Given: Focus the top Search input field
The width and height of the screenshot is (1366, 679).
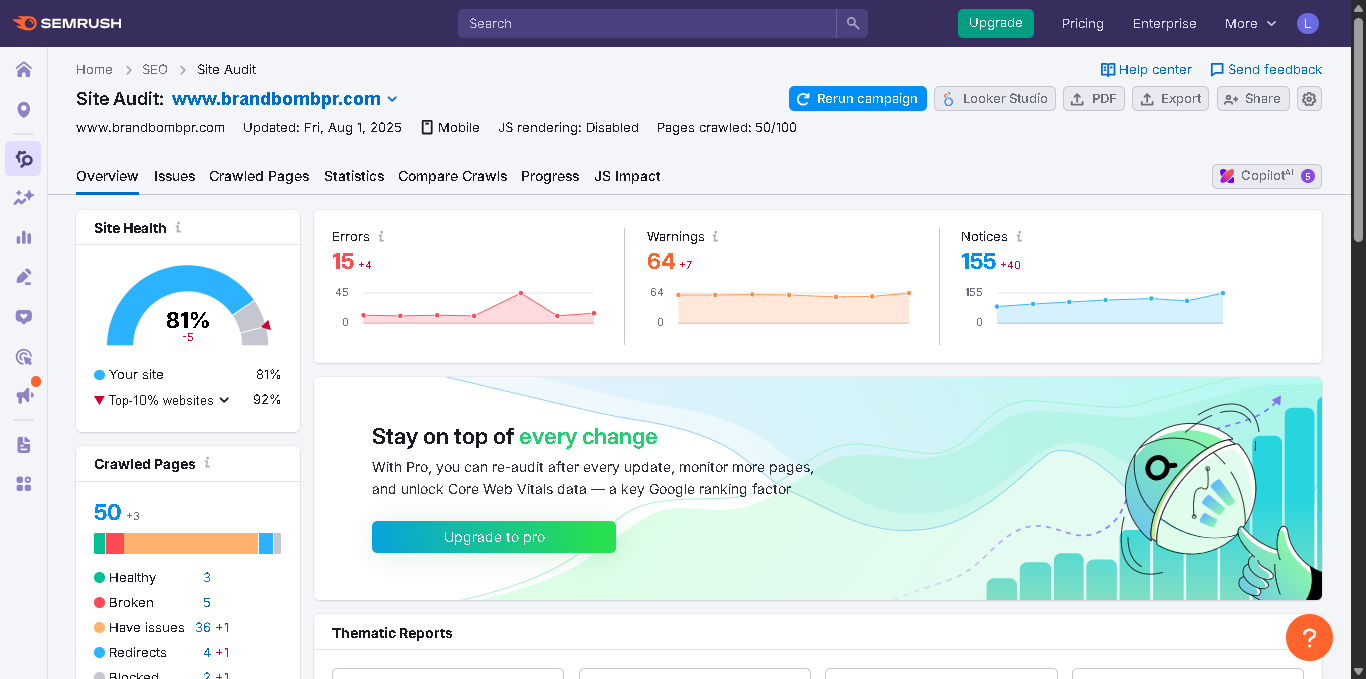Looking at the screenshot, I should (x=647, y=23).
